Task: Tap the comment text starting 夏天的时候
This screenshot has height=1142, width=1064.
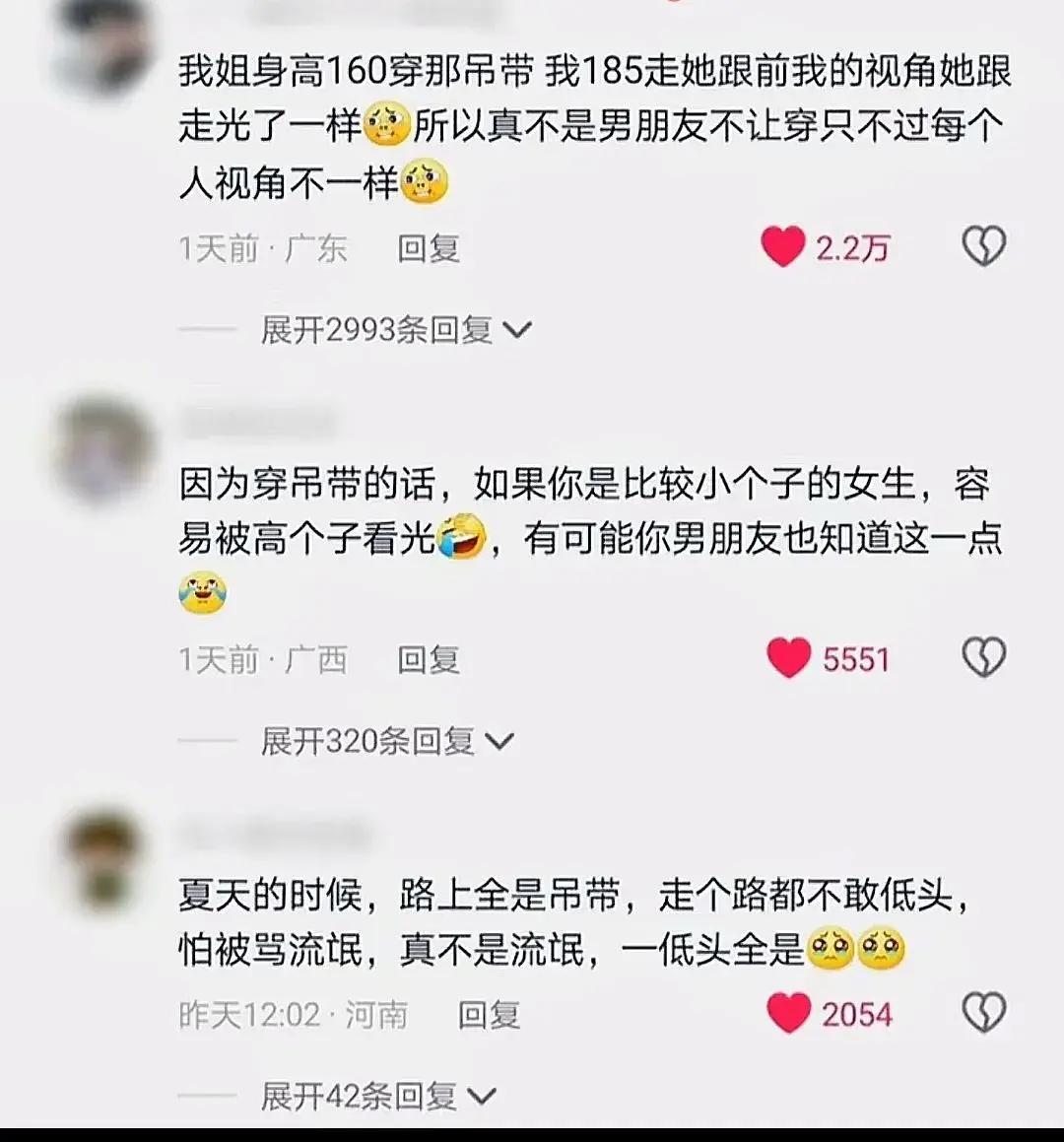Action: [x=575, y=922]
